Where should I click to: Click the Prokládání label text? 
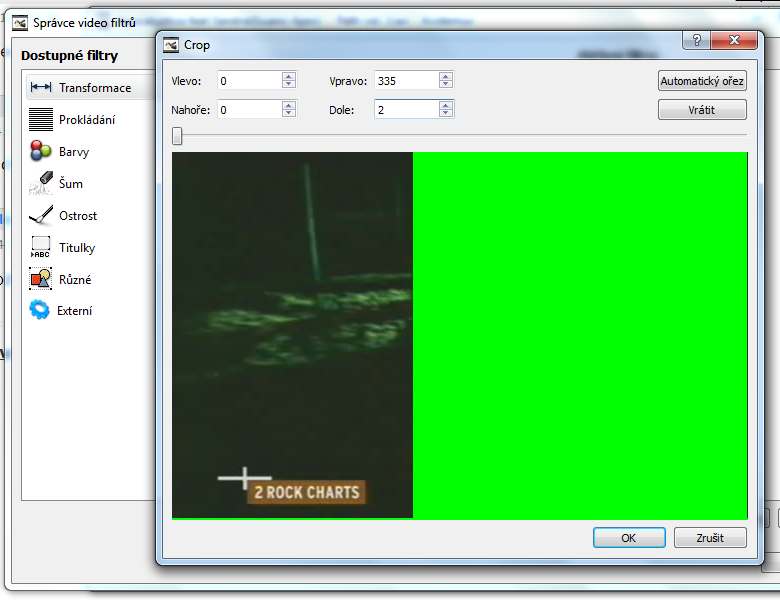click(87, 120)
